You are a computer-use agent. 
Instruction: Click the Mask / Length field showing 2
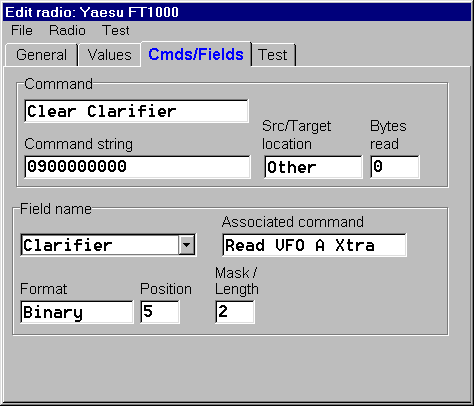tap(235, 312)
